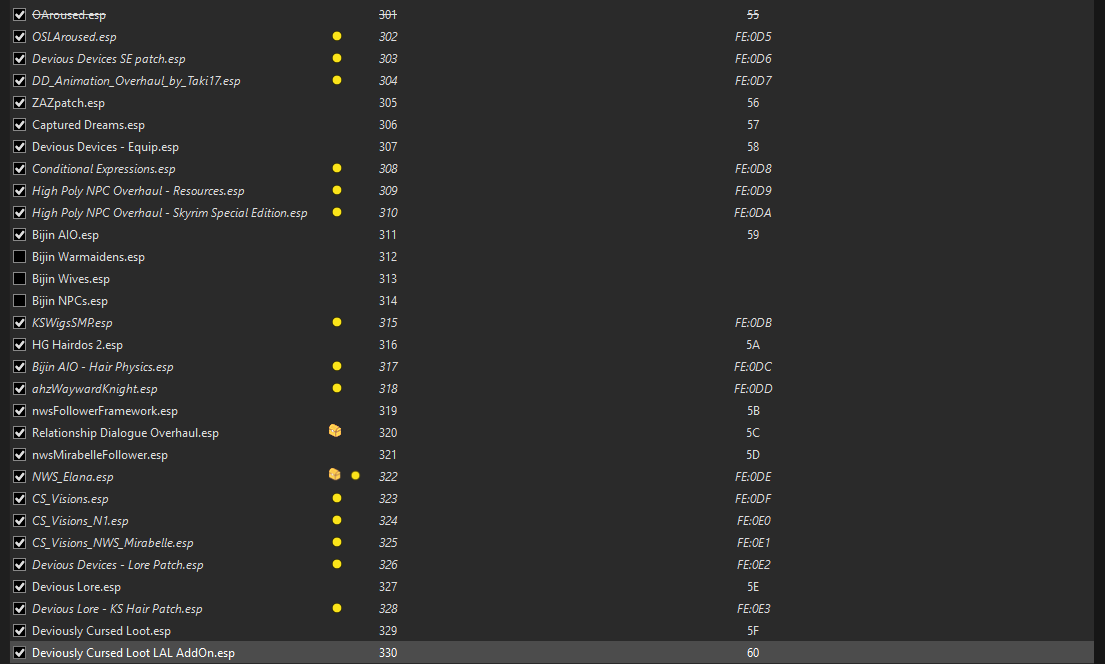Enable Bijin Warmaidens.esp plugin
The height and width of the screenshot is (664, 1105).
point(20,257)
